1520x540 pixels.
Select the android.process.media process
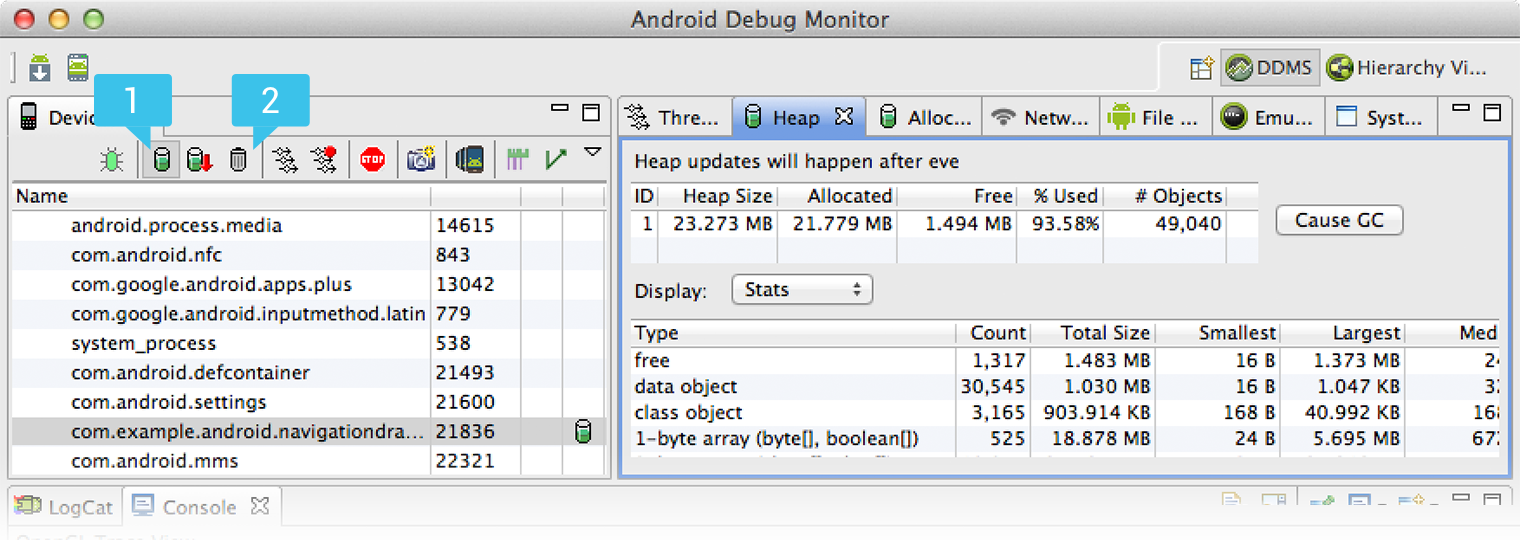[310, 226]
